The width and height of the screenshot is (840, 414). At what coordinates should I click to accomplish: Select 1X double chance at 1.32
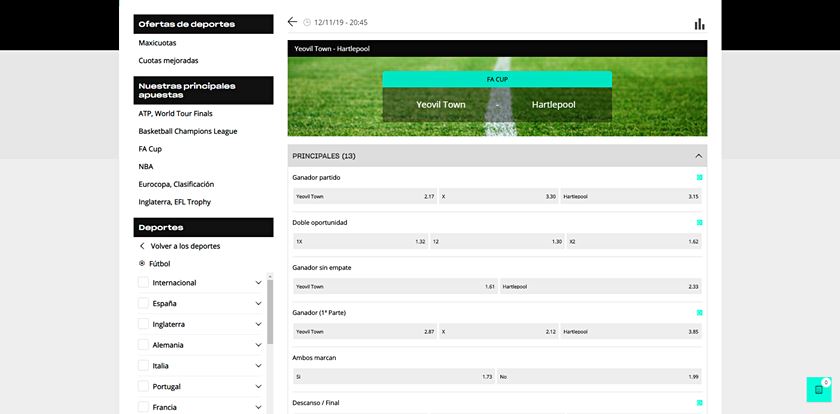pyautogui.click(x=361, y=242)
